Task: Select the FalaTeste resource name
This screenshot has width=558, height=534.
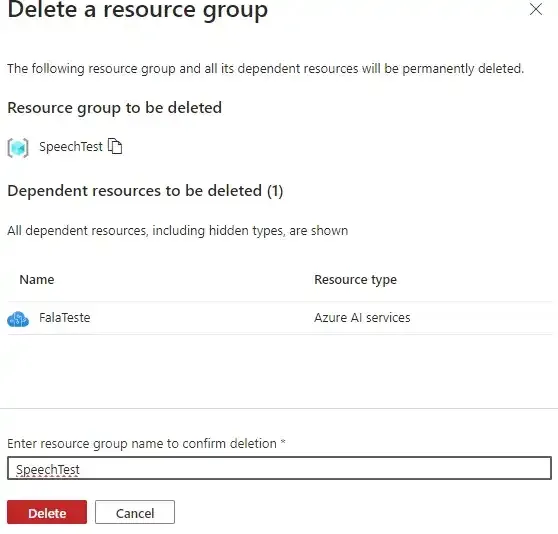Action: tap(65, 317)
